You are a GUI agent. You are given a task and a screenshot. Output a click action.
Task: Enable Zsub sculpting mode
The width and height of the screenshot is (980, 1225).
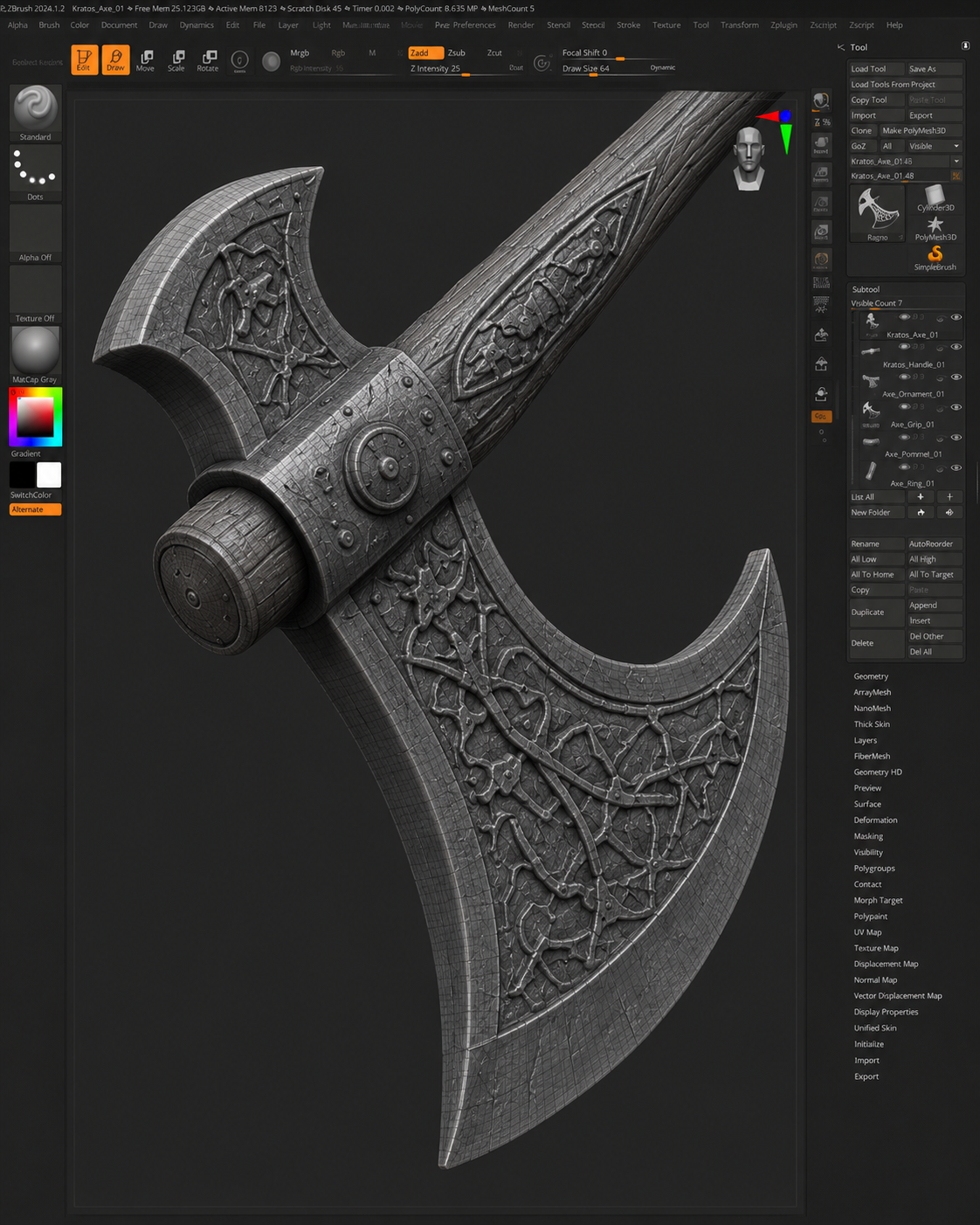pyautogui.click(x=456, y=52)
